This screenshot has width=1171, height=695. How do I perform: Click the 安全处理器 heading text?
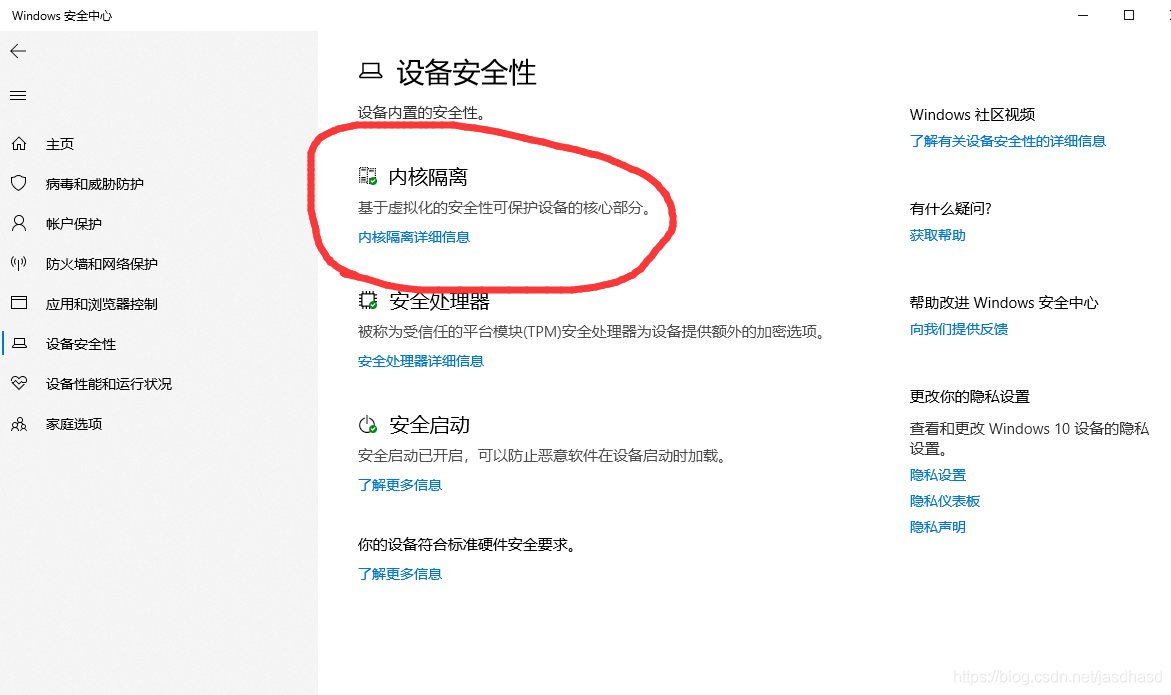click(x=439, y=301)
